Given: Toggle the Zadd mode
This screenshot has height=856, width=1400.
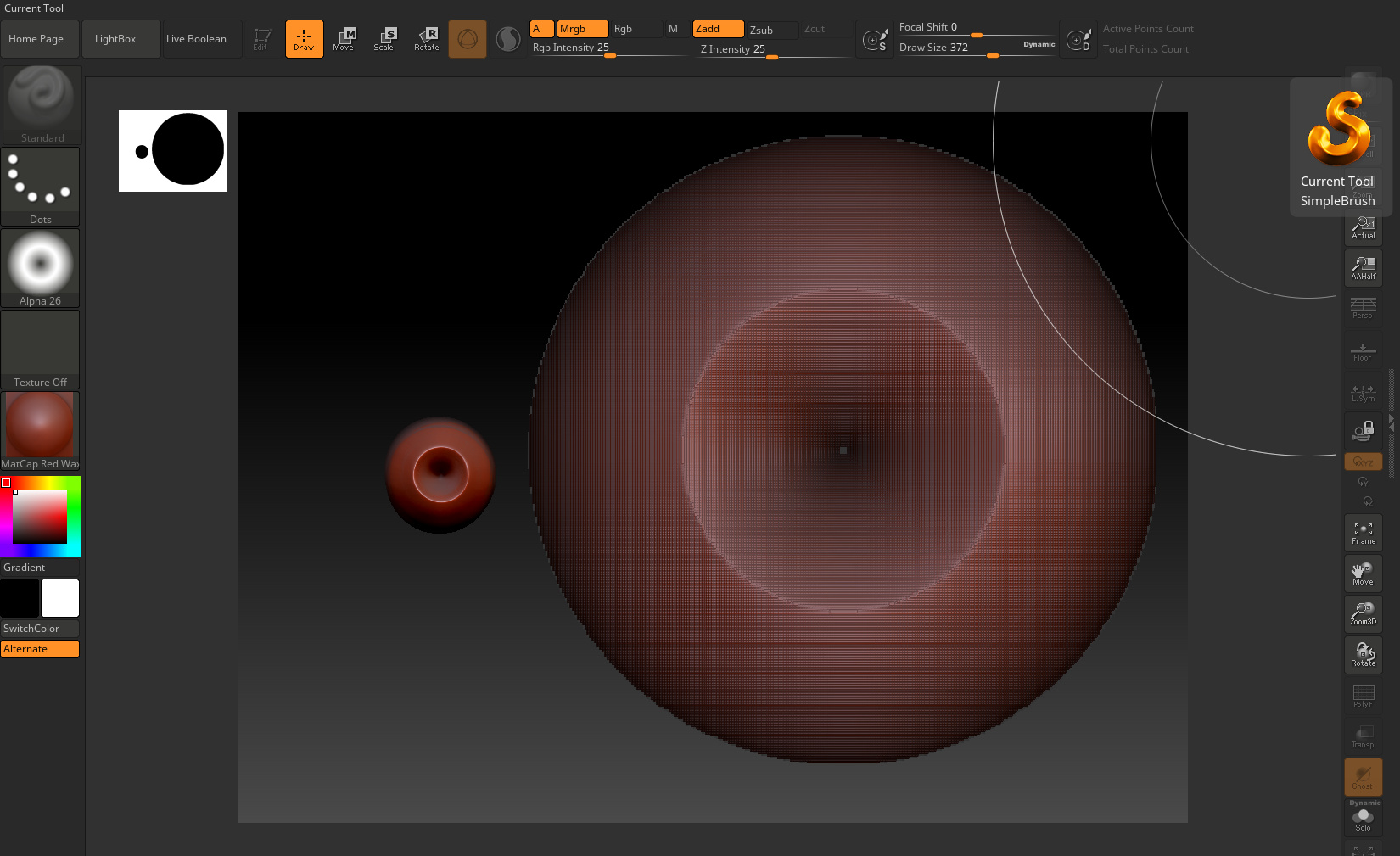Looking at the screenshot, I should [x=718, y=29].
